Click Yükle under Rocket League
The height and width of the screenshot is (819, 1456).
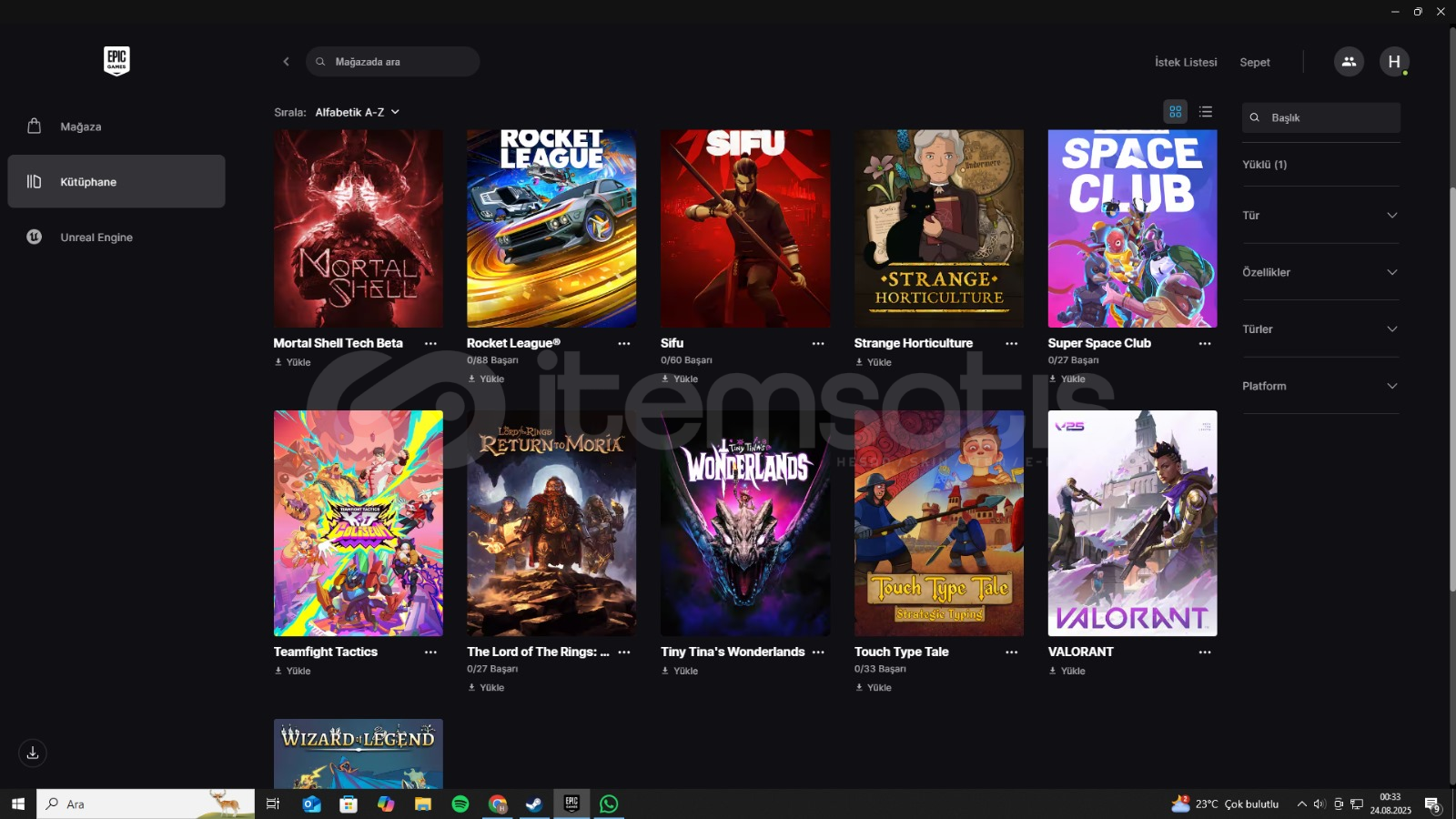pyautogui.click(x=486, y=379)
